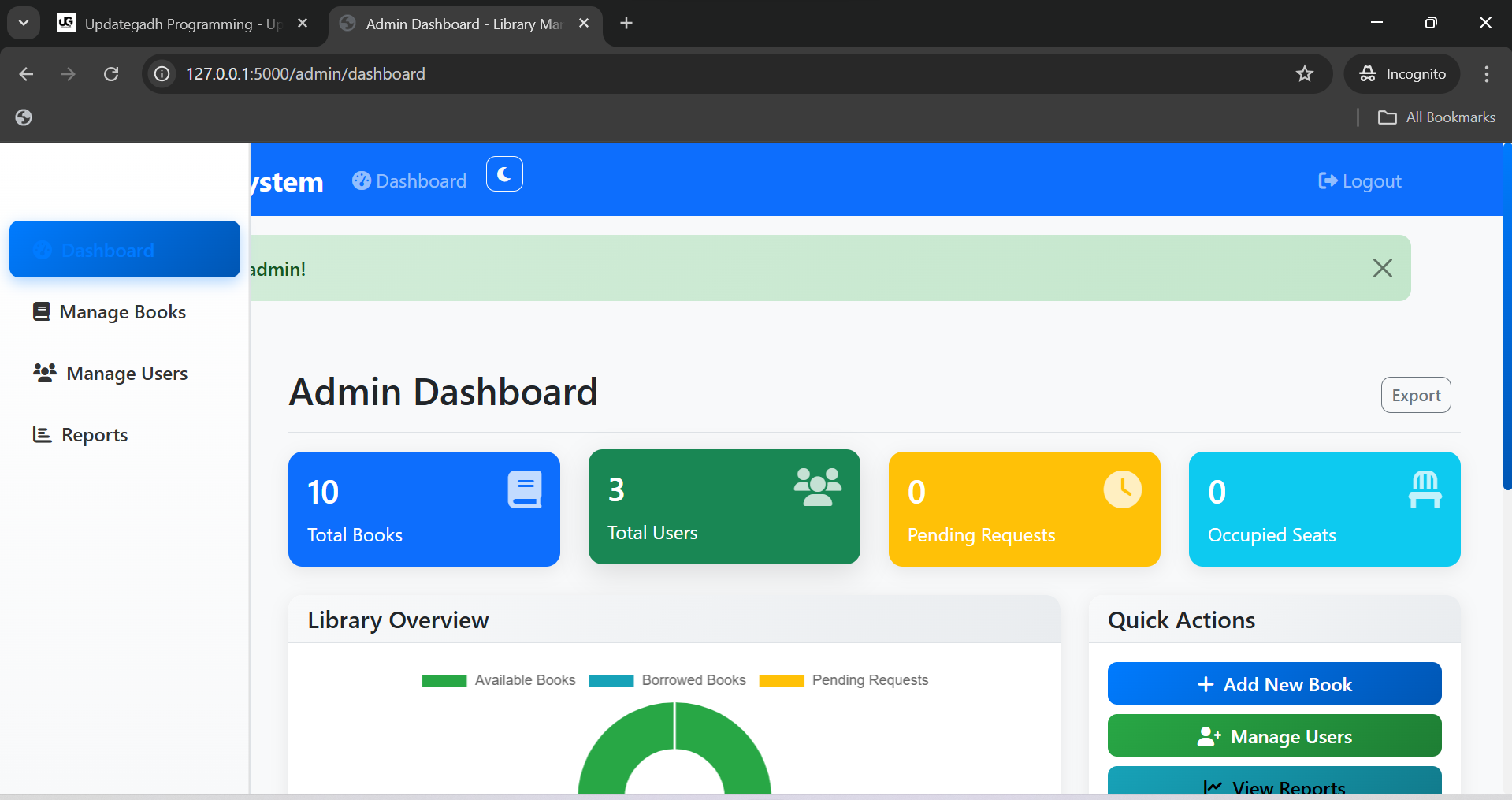Viewport: 1512px width, 800px height.
Task: Click the plus icon on the Add New Book button
Action: pos(1206,684)
